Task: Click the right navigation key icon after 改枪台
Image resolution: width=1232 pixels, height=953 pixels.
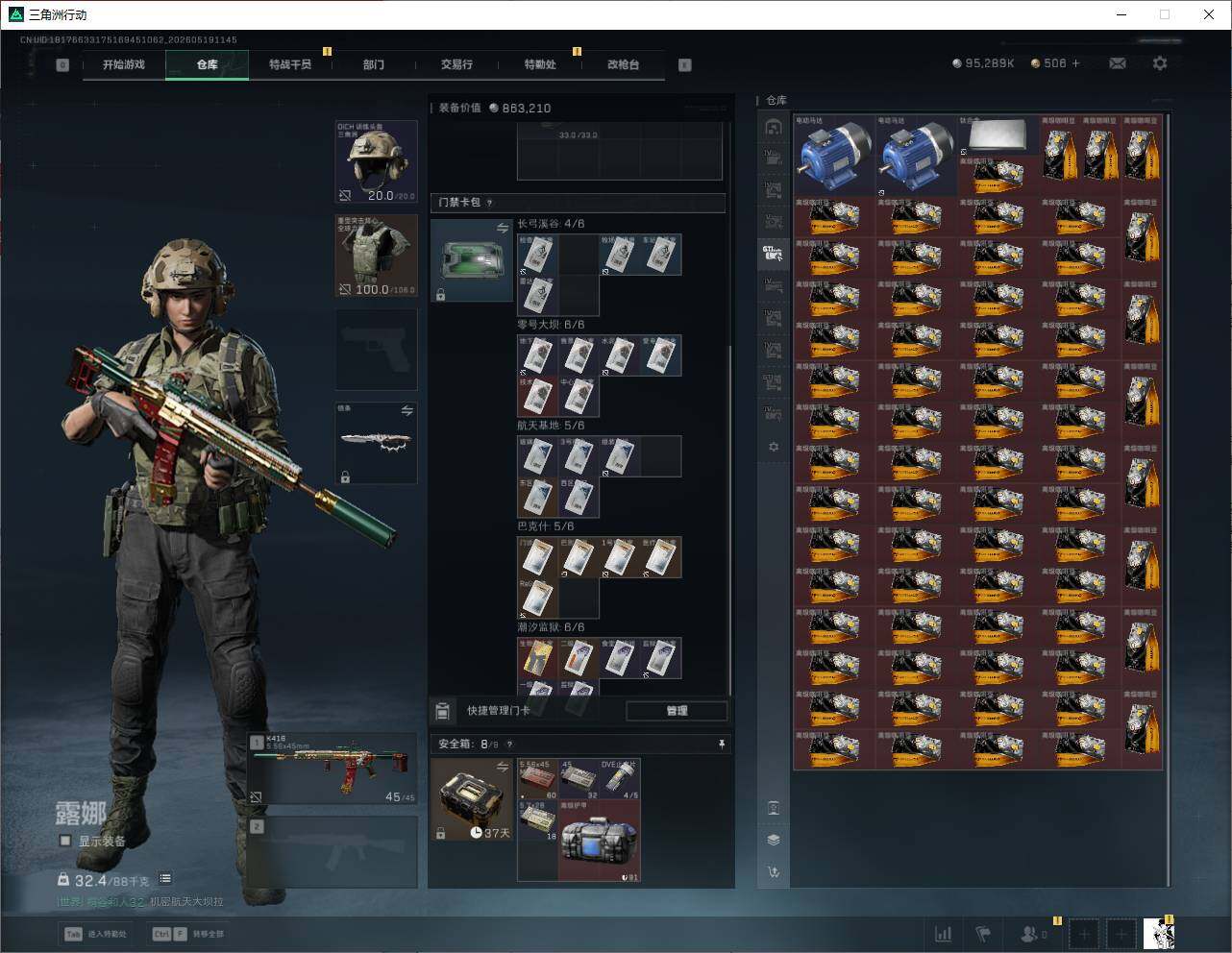Action: click(685, 64)
